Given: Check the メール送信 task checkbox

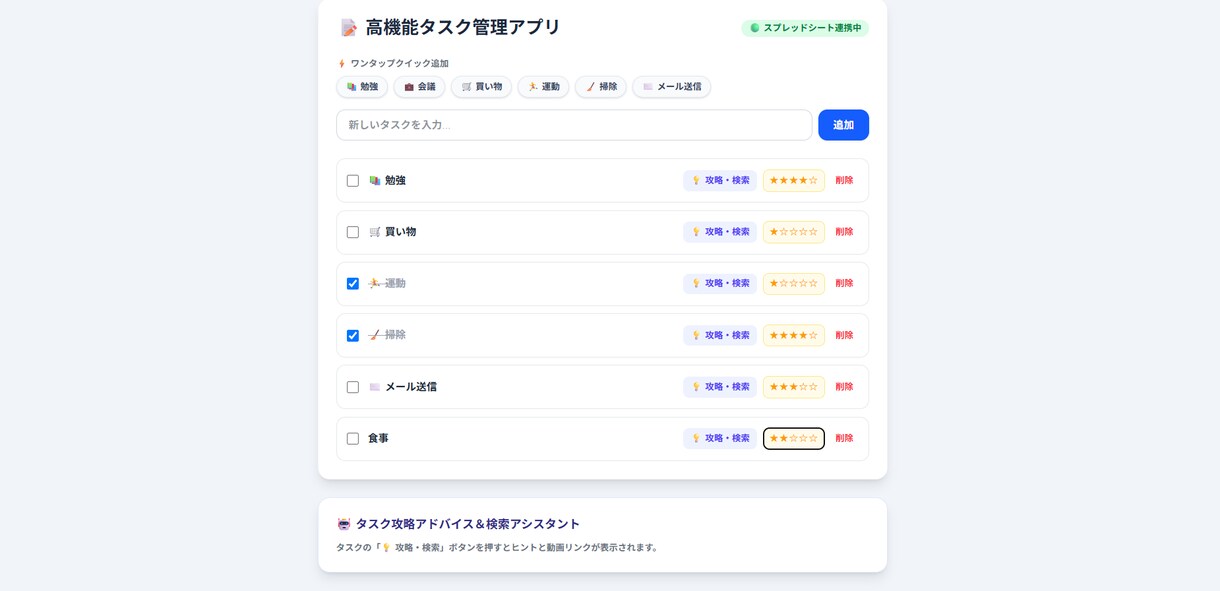Looking at the screenshot, I should tap(353, 387).
